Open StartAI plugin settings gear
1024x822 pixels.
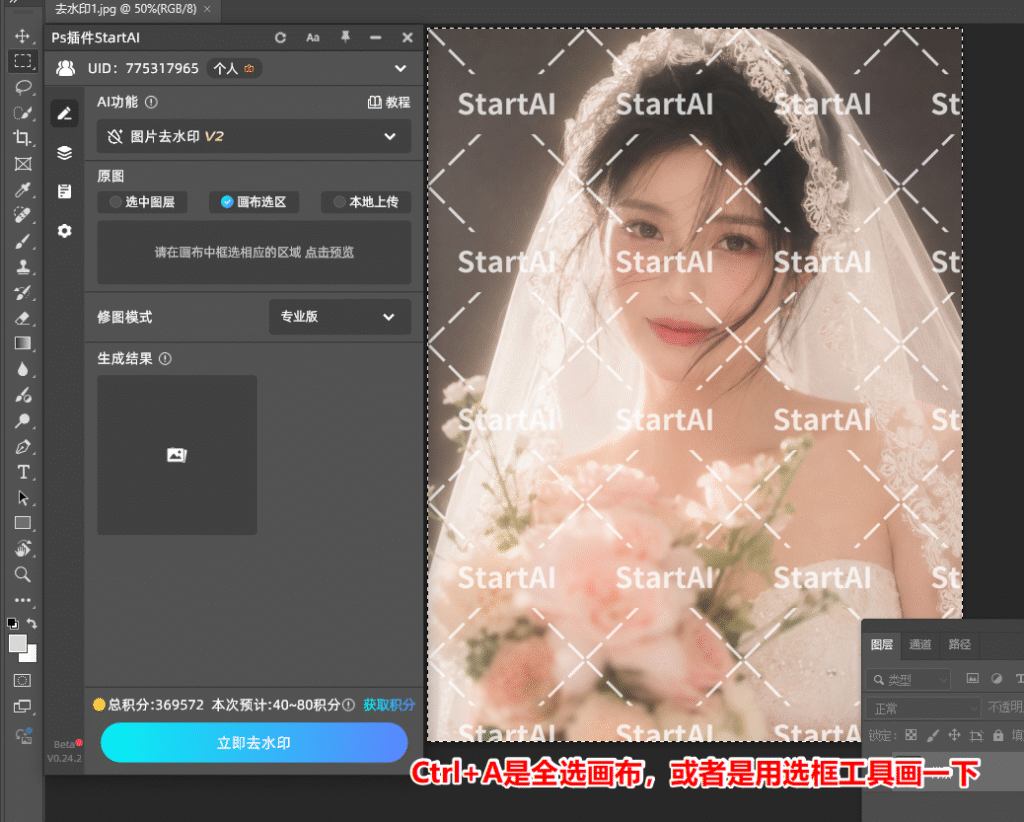pos(65,230)
